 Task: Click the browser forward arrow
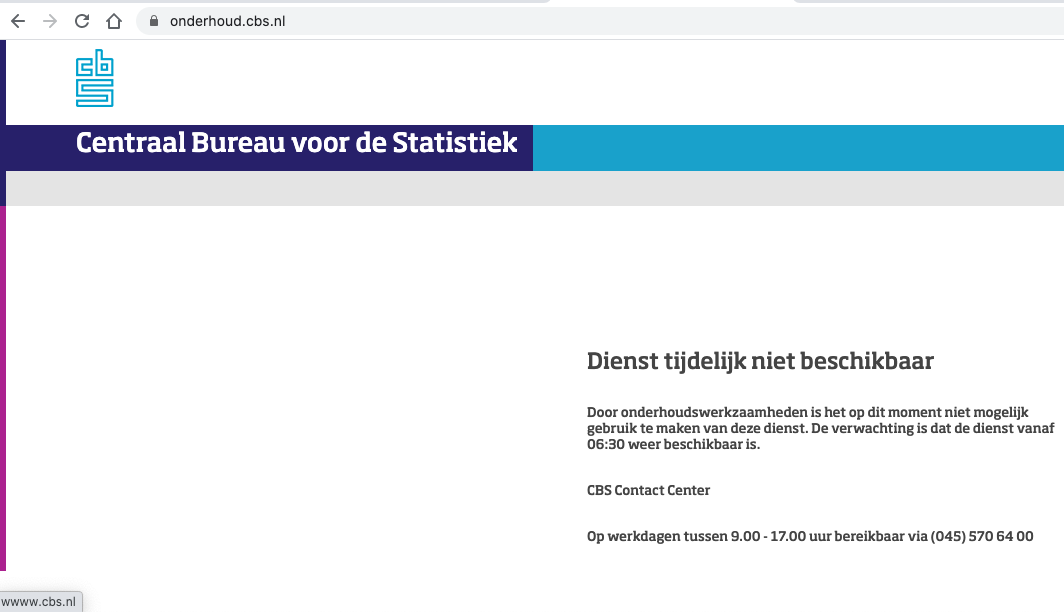[50, 21]
